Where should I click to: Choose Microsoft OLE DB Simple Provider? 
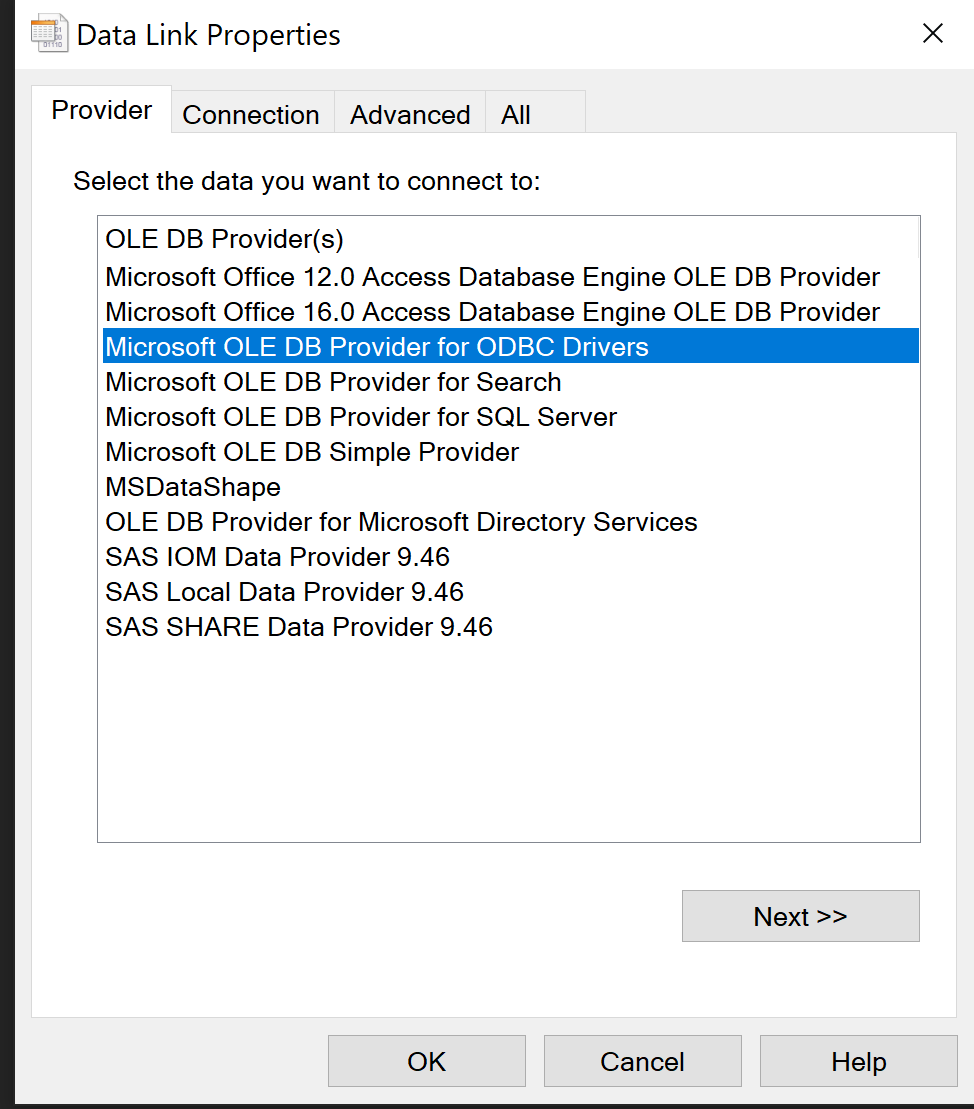(312, 452)
